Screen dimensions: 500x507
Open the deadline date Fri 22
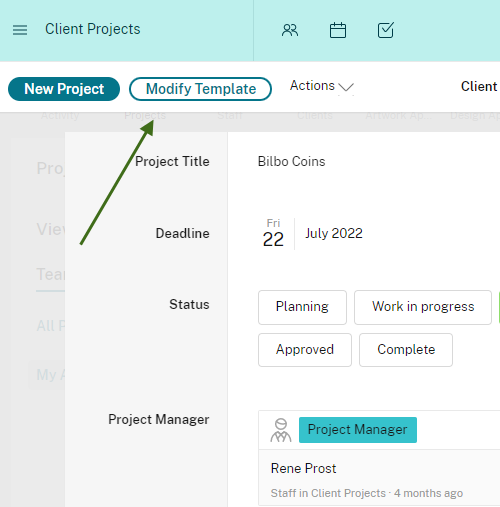click(273, 234)
